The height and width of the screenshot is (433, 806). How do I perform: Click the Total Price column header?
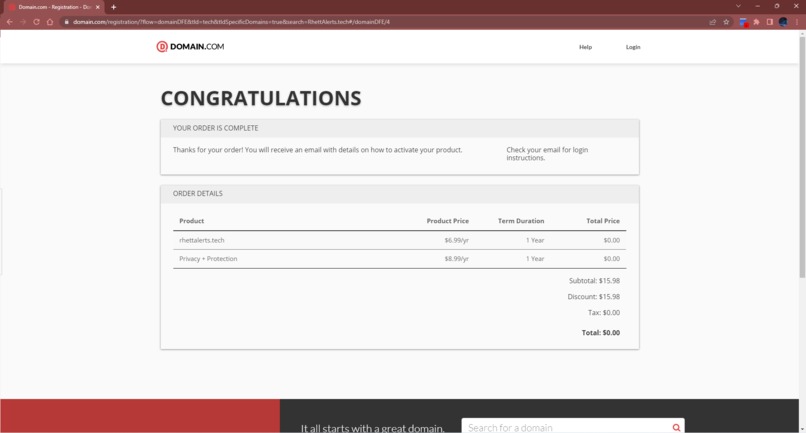tap(603, 221)
